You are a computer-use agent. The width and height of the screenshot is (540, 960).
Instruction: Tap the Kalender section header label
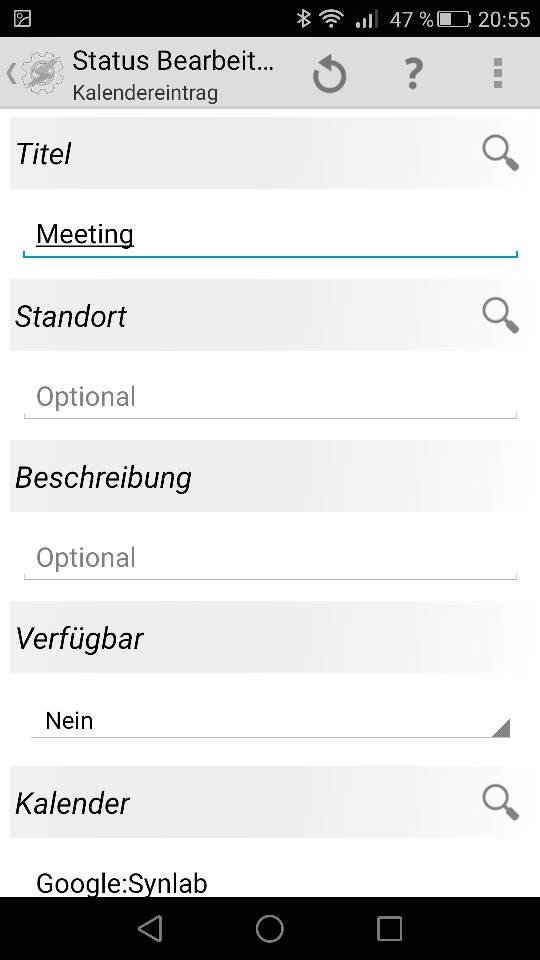tap(72, 803)
